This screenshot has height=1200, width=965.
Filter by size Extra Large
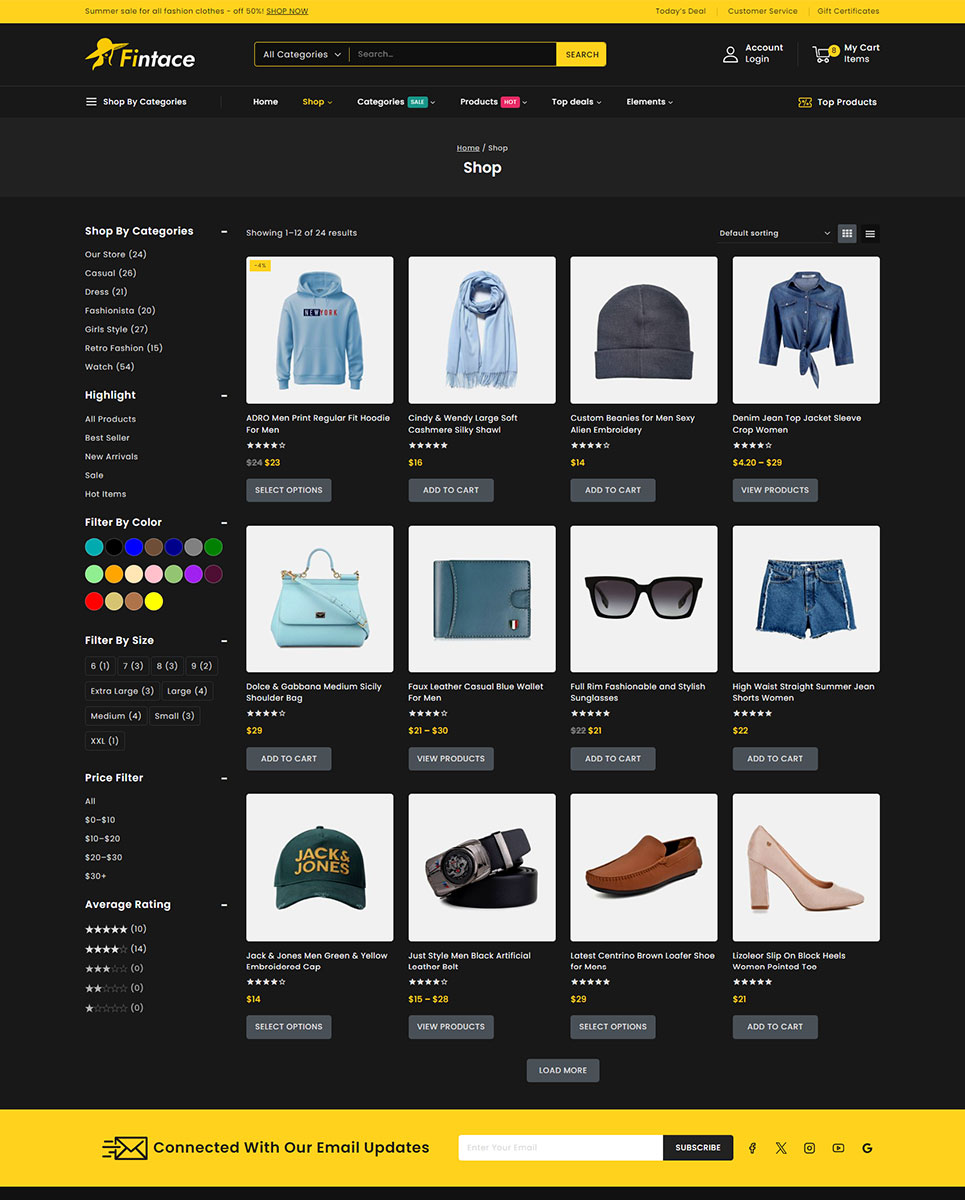point(122,691)
